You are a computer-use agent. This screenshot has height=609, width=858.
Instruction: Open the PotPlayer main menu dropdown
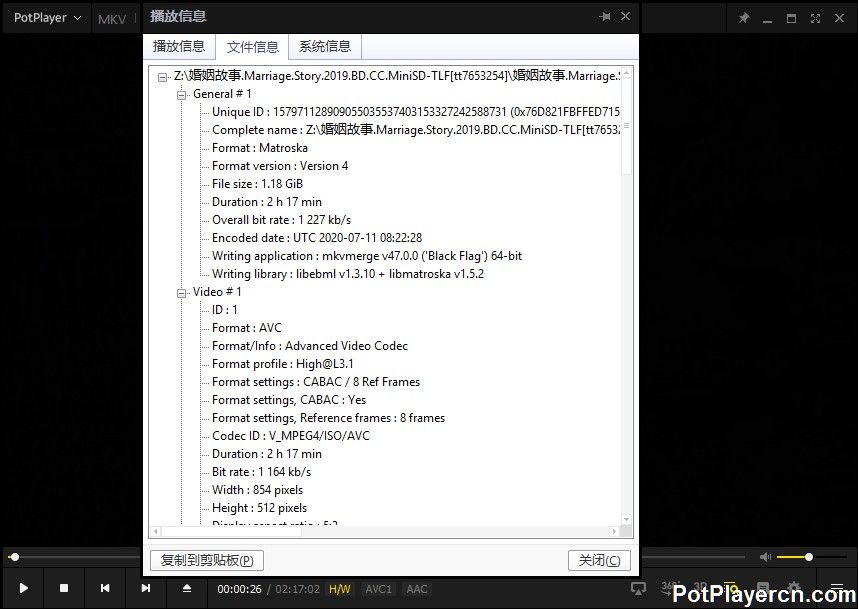pos(47,18)
